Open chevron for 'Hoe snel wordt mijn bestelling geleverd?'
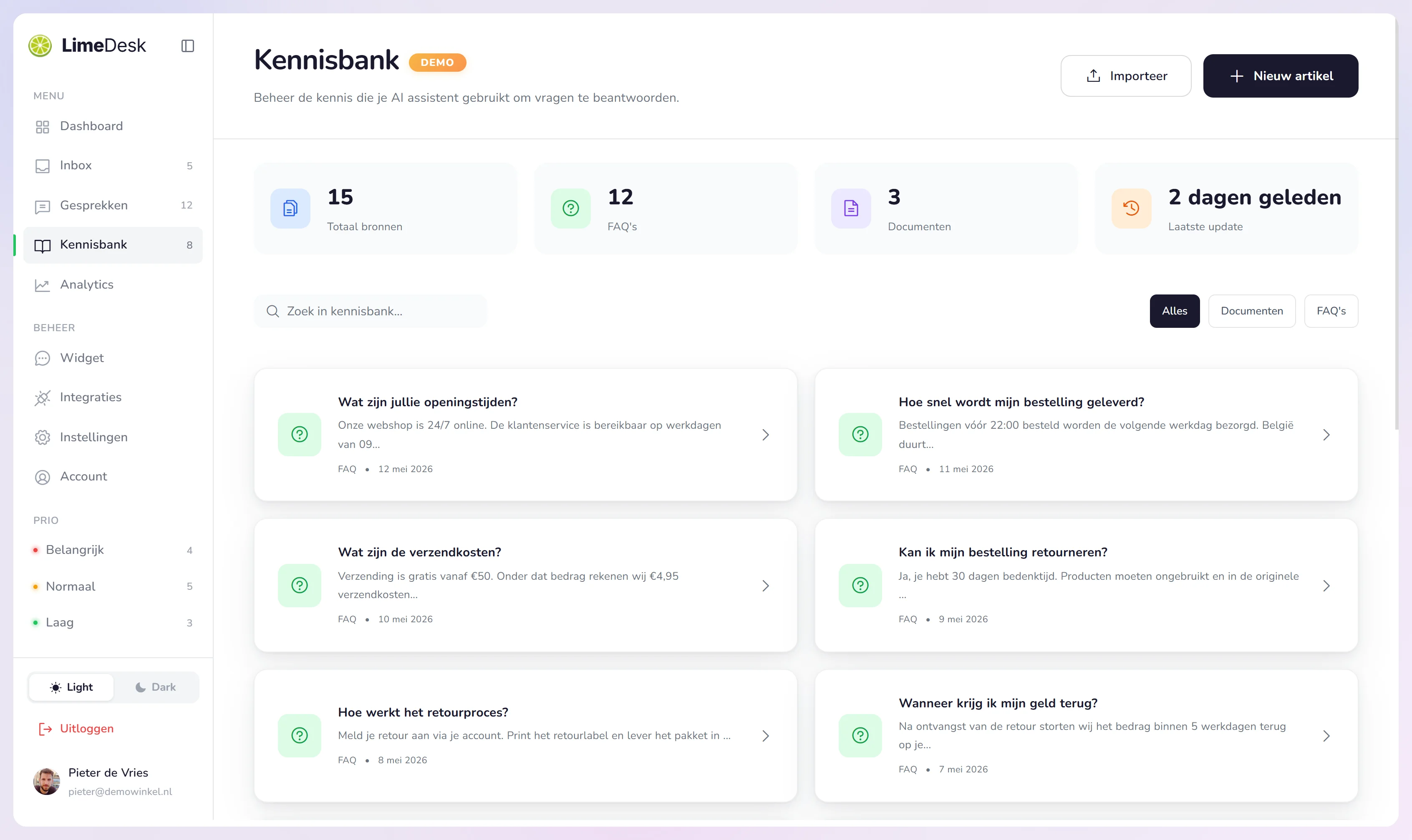 (x=1326, y=435)
